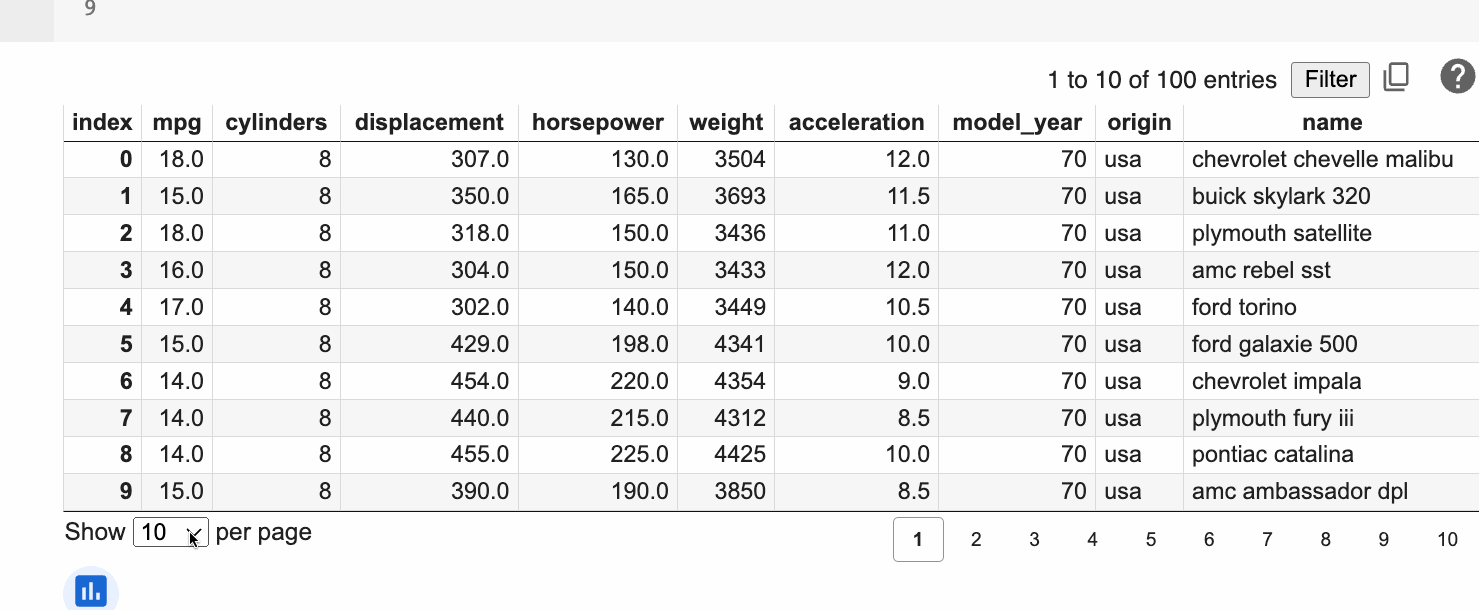Click the model_year column header
The width and height of the screenshot is (1479, 610).
[x=1016, y=123]
